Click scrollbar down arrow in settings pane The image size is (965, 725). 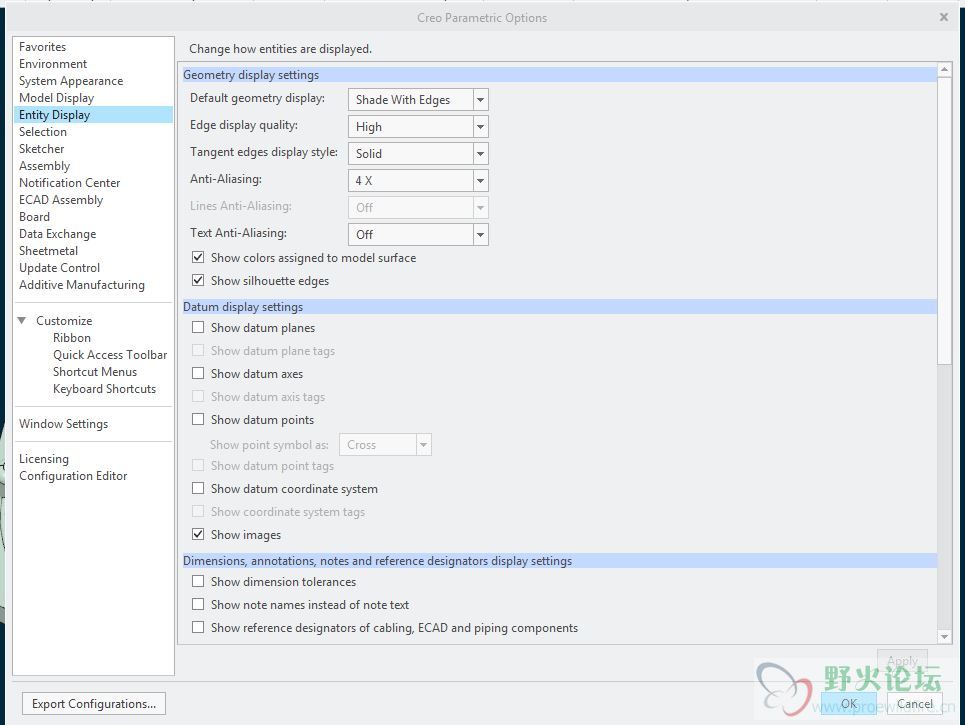(x=944, y=637)
